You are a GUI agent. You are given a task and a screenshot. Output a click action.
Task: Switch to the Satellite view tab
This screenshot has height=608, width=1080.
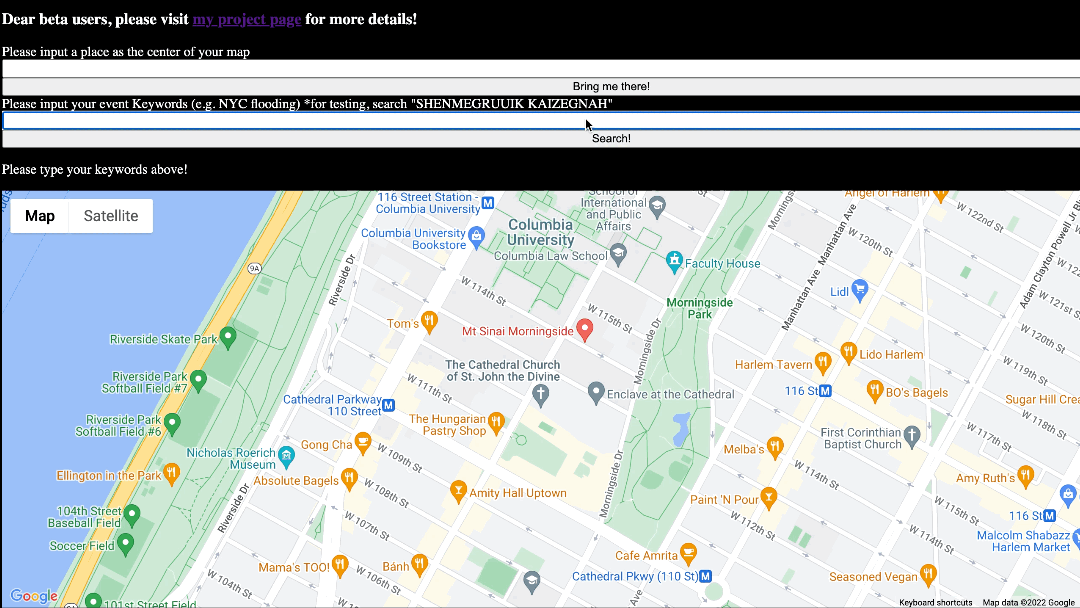(111, 216)
